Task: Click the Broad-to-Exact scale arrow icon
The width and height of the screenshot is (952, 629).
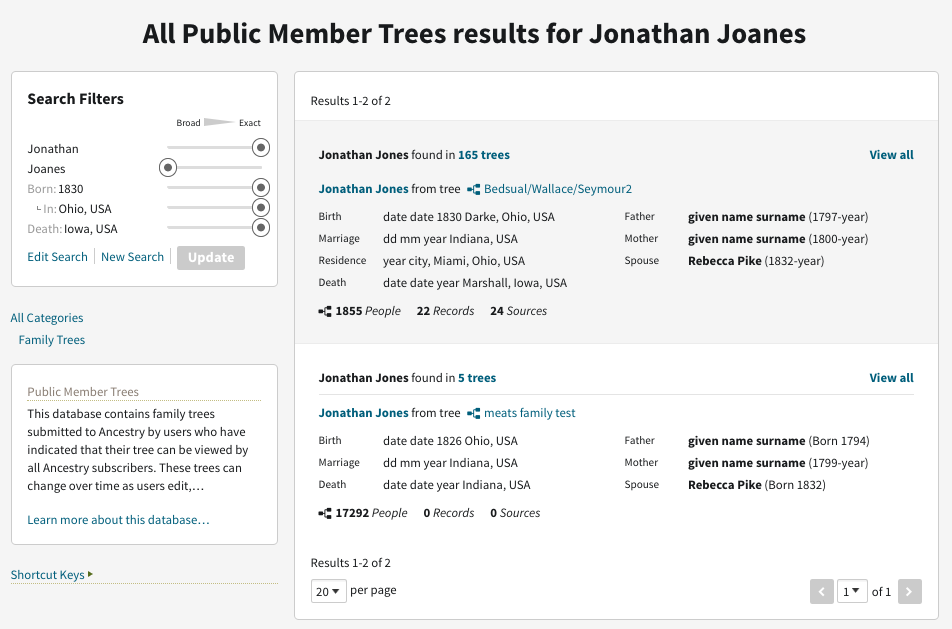Action: 219,123
